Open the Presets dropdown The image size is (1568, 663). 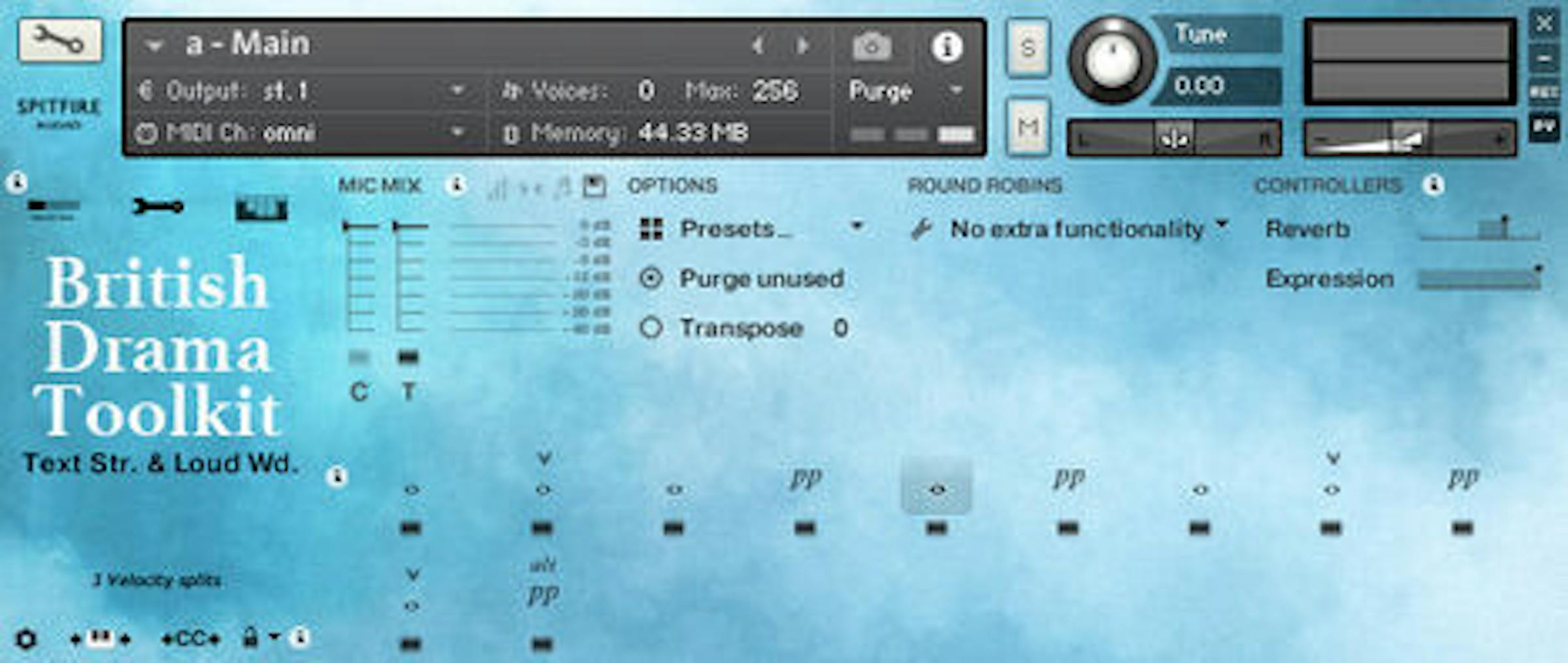(857, 227)
